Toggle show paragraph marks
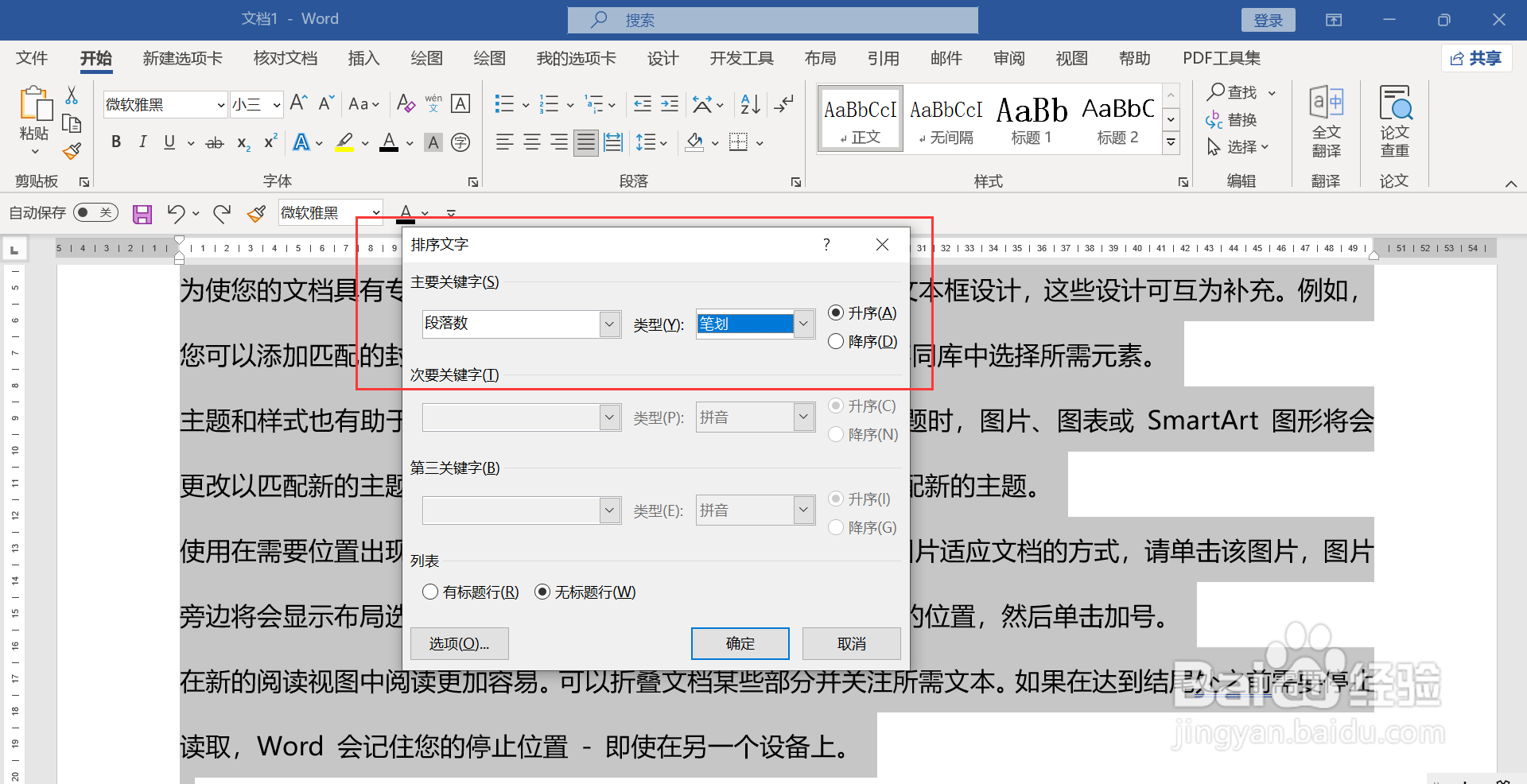This screenshot has width=1527, height=784. pos(785,103)
